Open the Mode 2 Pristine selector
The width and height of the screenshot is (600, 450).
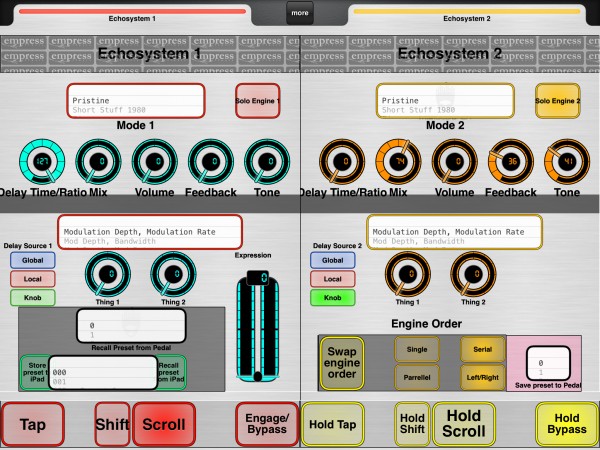pos(445,101)
